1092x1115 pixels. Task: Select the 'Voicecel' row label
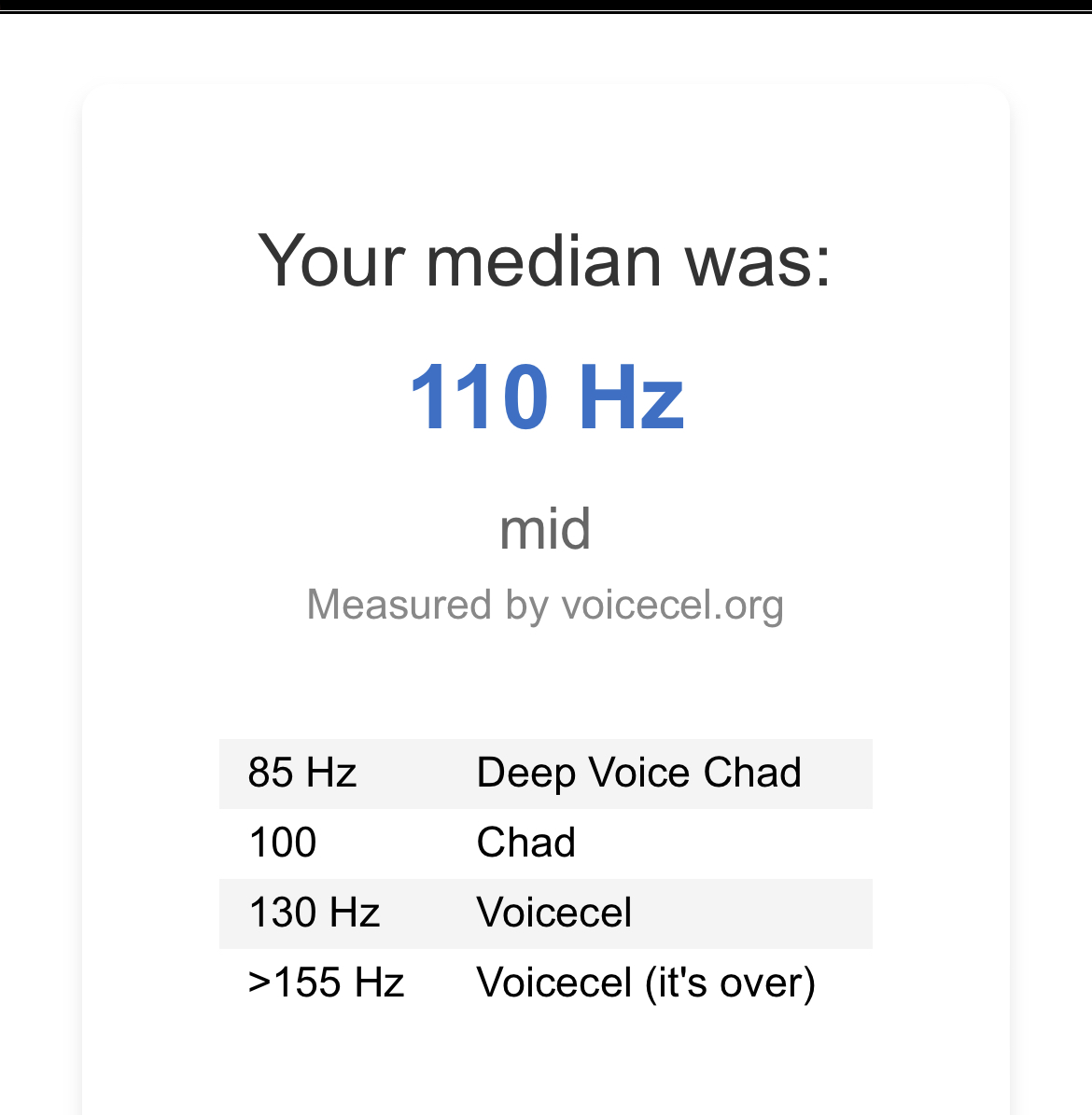tap(554, 913)
